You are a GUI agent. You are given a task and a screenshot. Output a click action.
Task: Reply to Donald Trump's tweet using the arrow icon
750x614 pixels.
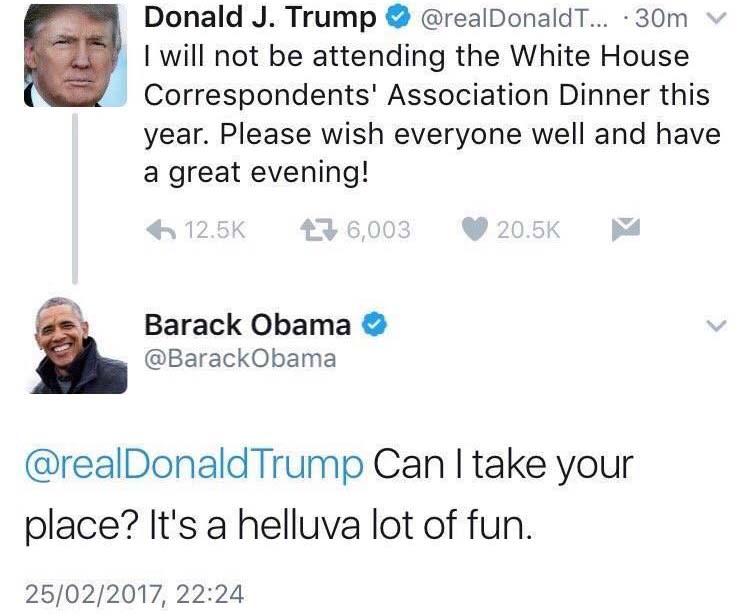162,230
